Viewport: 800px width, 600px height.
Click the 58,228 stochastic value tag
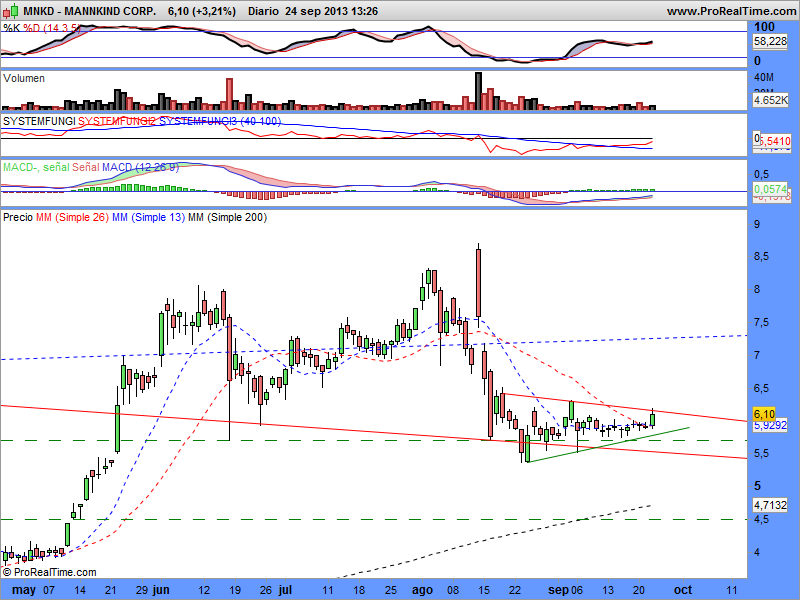[x=770, y=41]
